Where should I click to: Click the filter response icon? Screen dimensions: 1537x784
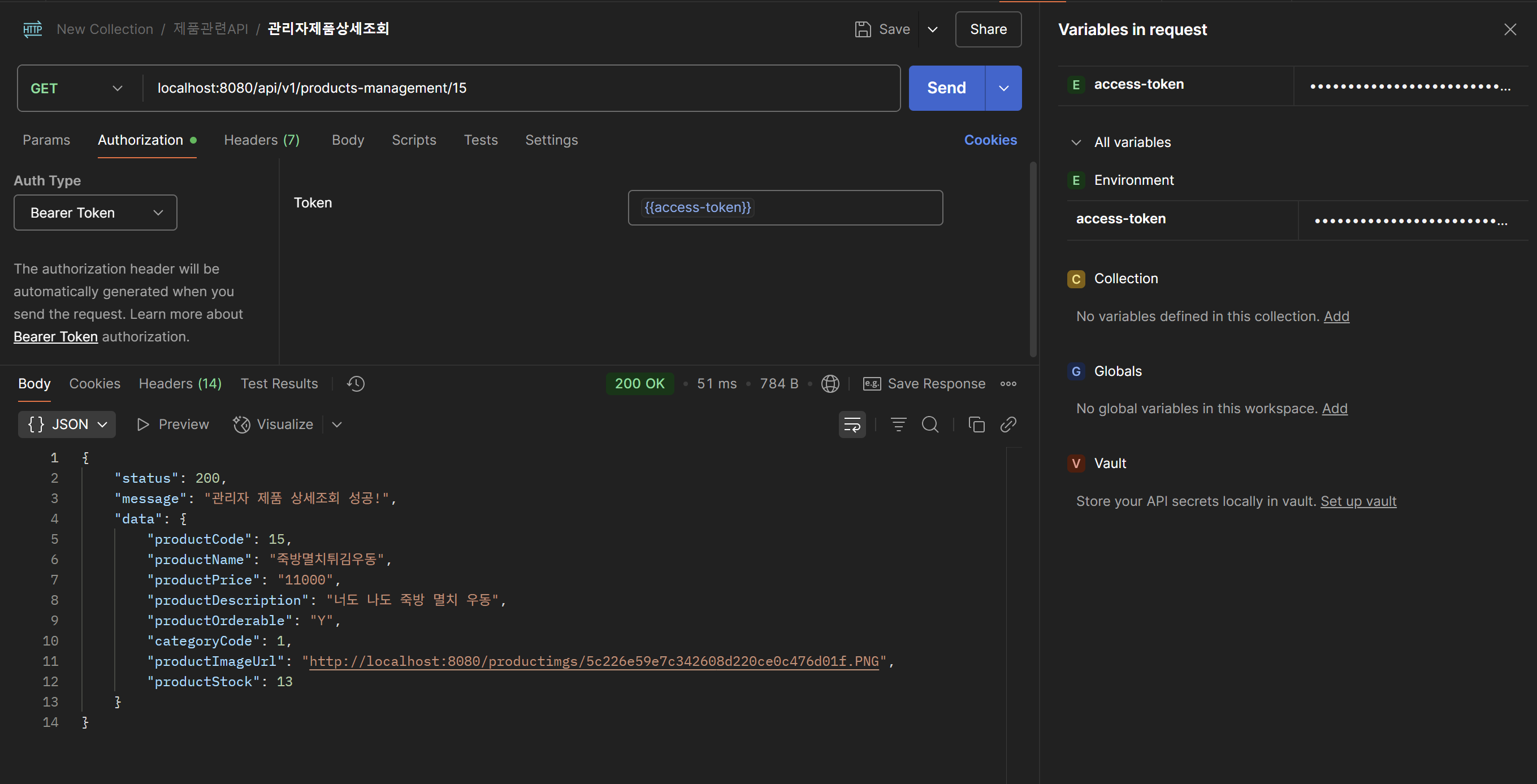[x=898, y=424]
